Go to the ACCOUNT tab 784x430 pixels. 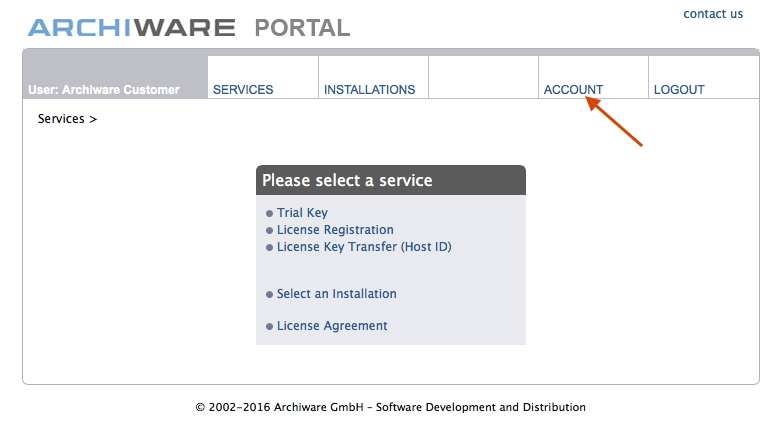tap(573, 90)
